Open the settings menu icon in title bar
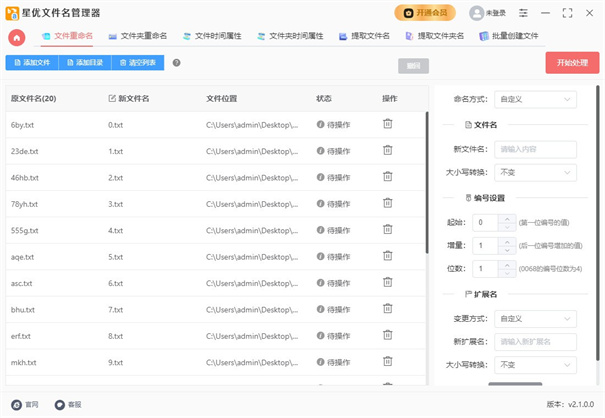Screen dimensions: 605x418 click(522, 13)
